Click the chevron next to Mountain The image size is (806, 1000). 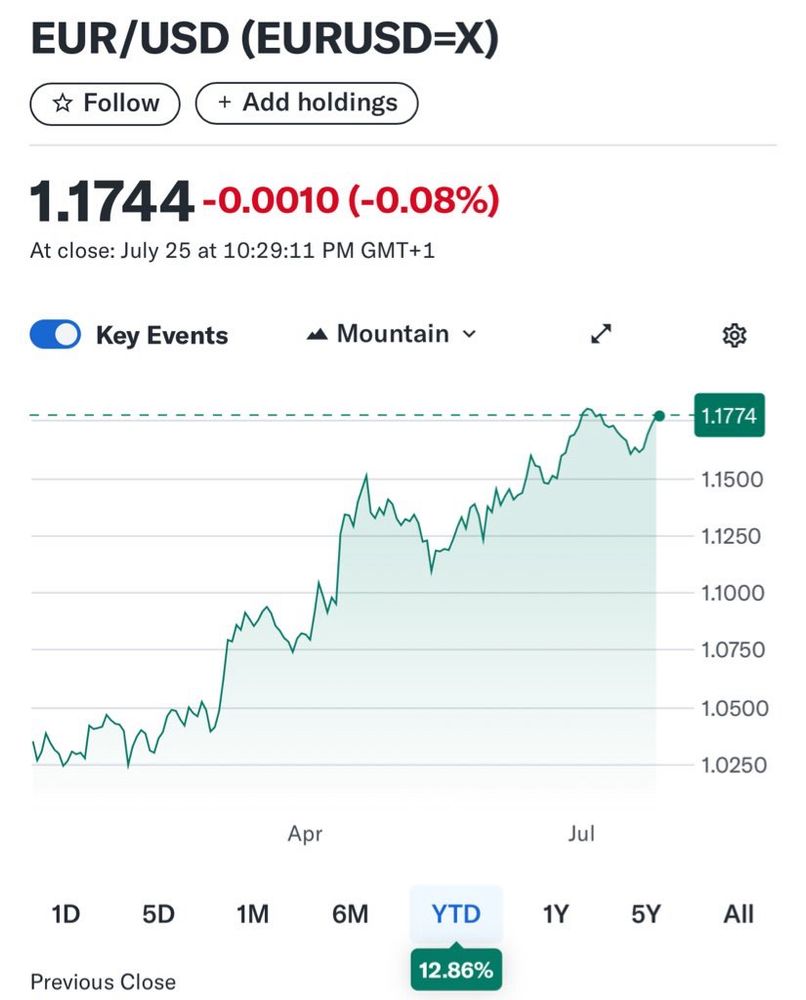click(469, 334)
